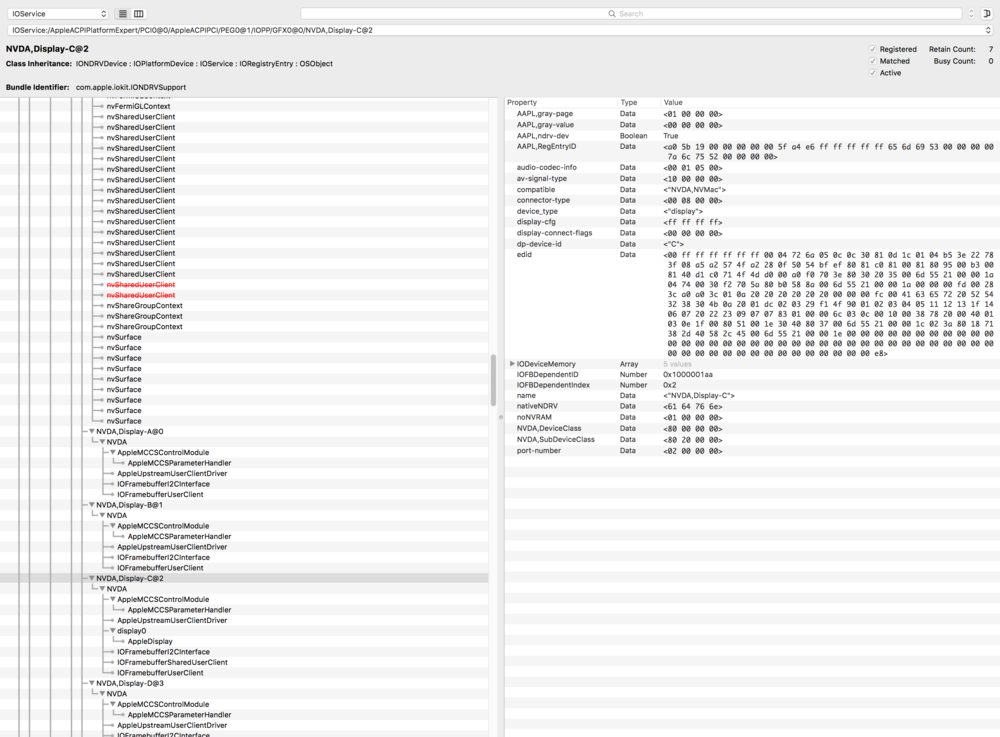Image resolution: width=1000 pixels, height=737 pixels.
Task: Expand the IODeviceMemory array property
Action: (511, 364)
